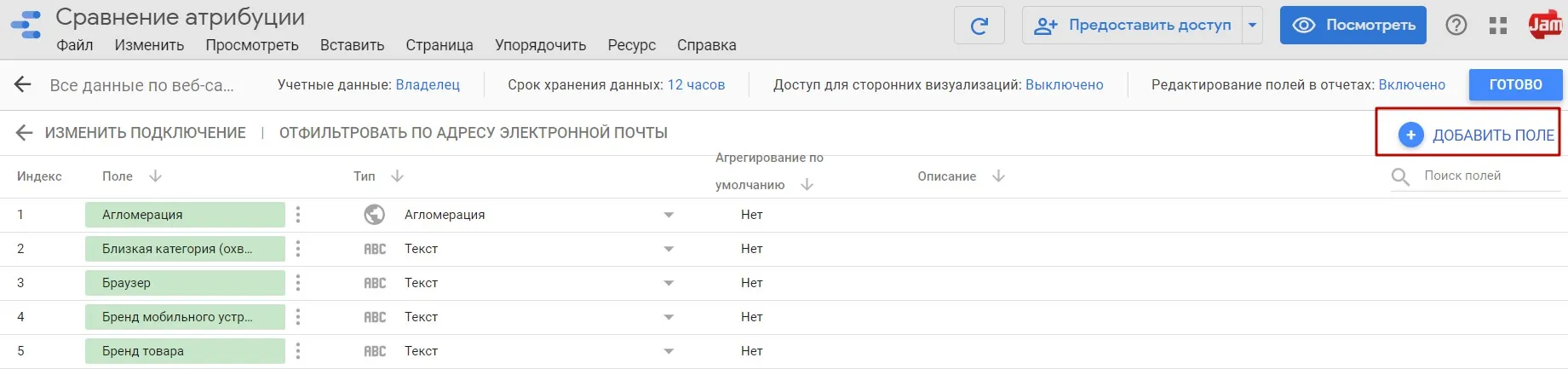Click 'Нет' aggregation in Агломерация row

tap(752, 215)
